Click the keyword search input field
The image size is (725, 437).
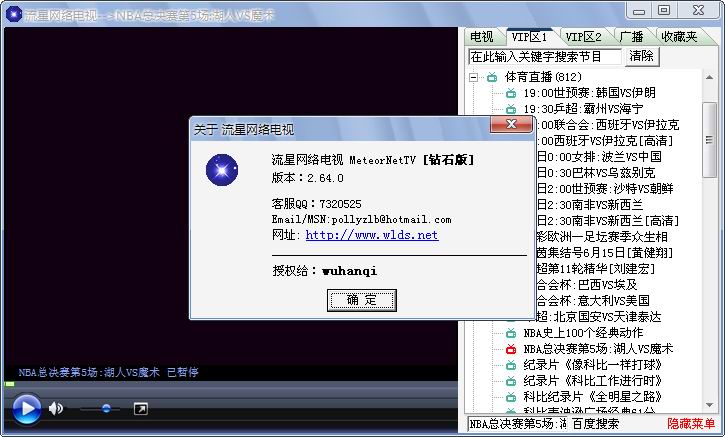(545, 57)
